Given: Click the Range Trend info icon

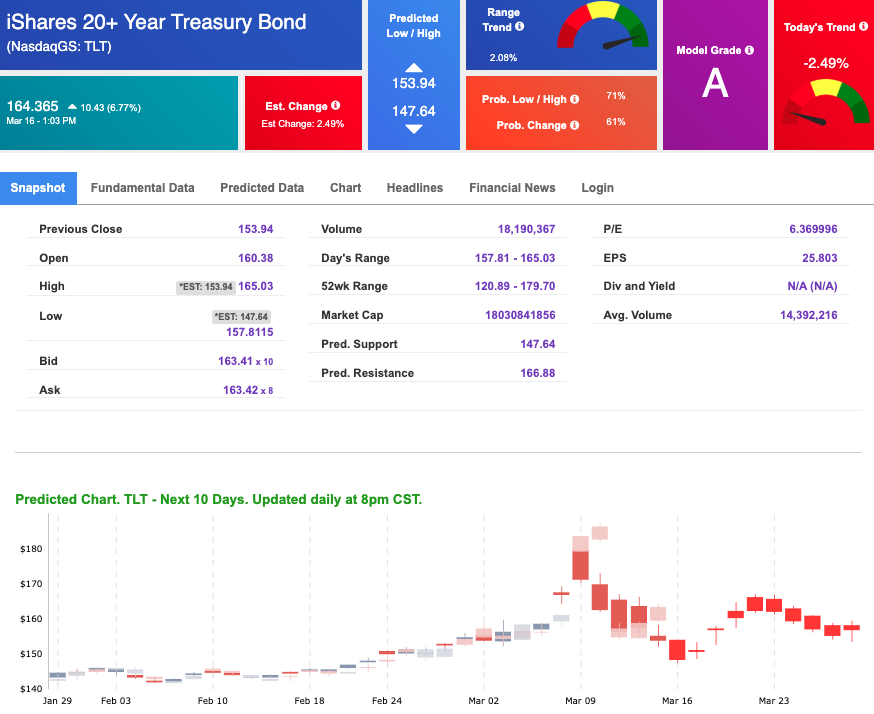Looking at the screenshot, I should point(519,26).
